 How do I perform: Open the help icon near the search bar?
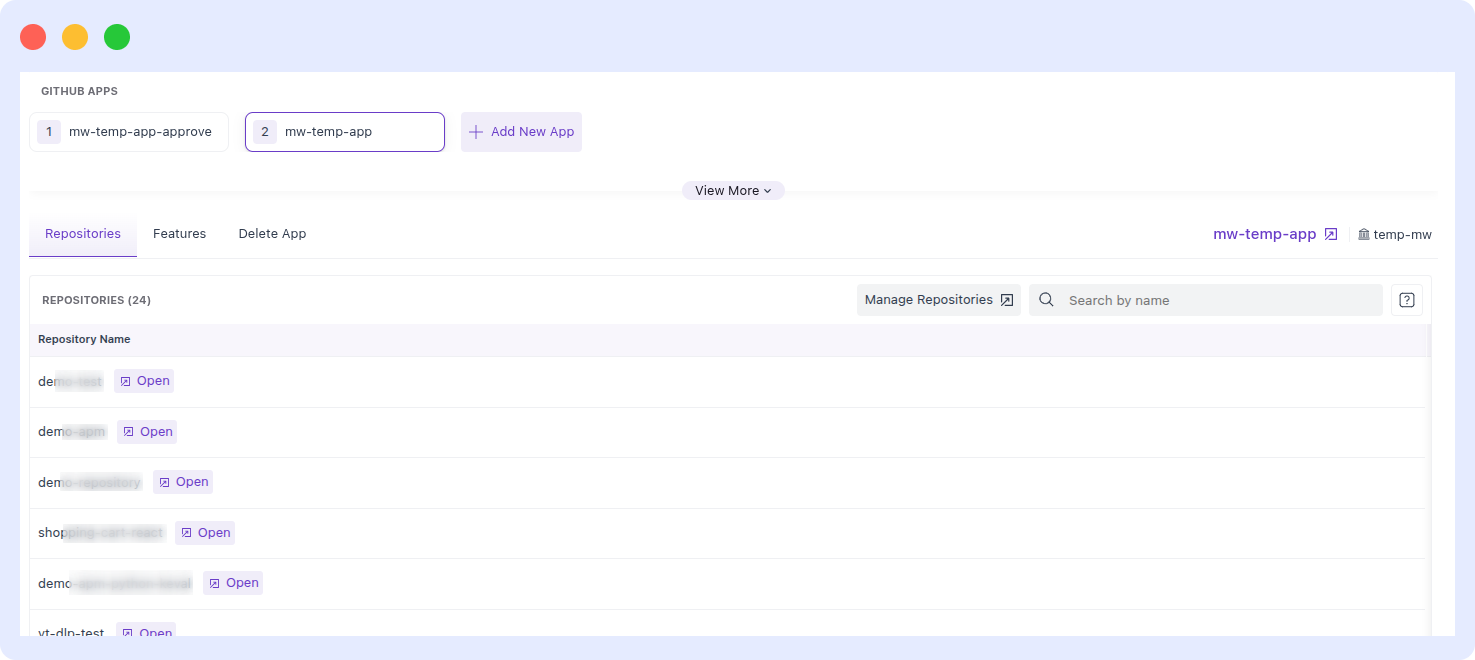[x=1406, y=299]
